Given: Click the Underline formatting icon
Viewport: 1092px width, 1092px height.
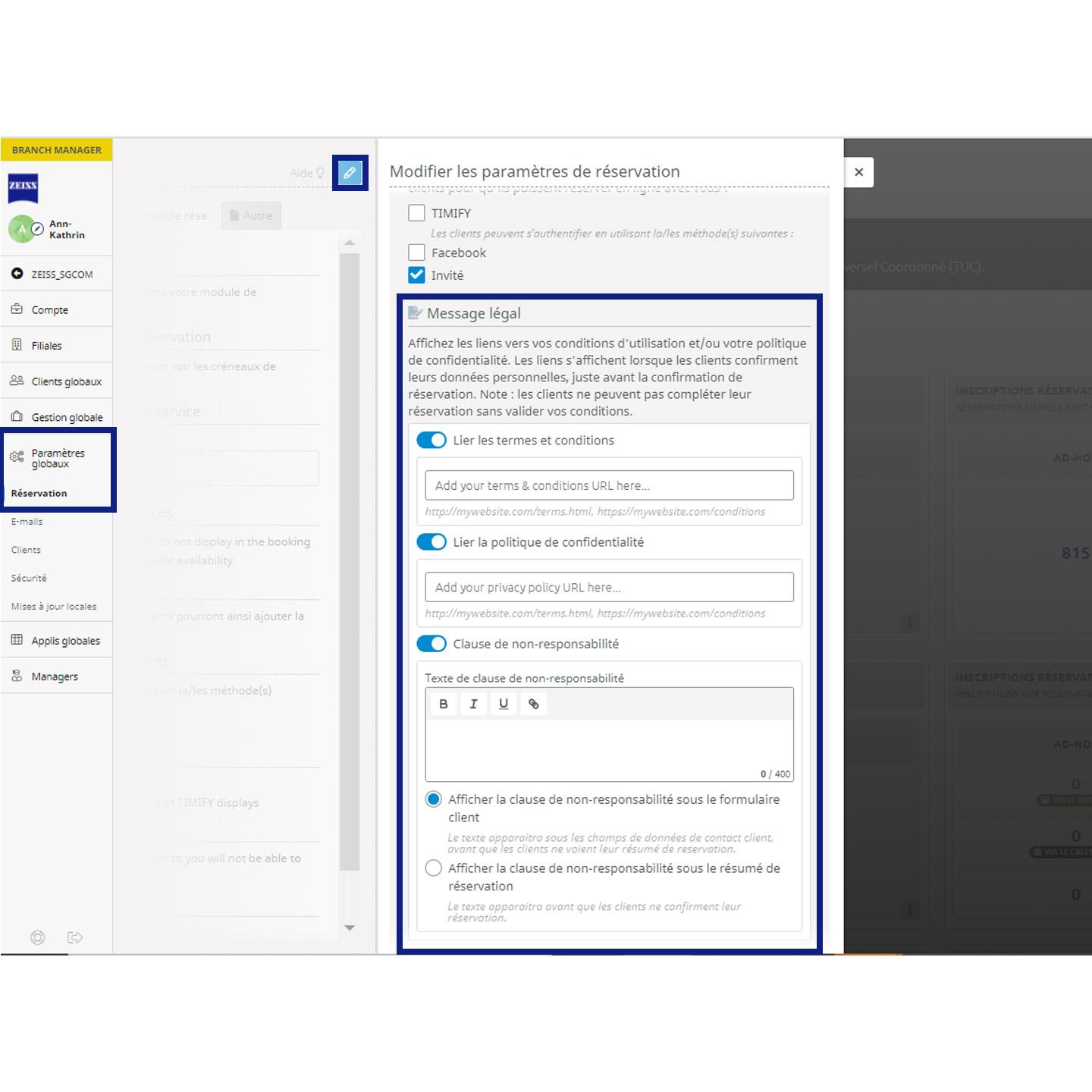Looking at the screenshot, I should (504, 704).
